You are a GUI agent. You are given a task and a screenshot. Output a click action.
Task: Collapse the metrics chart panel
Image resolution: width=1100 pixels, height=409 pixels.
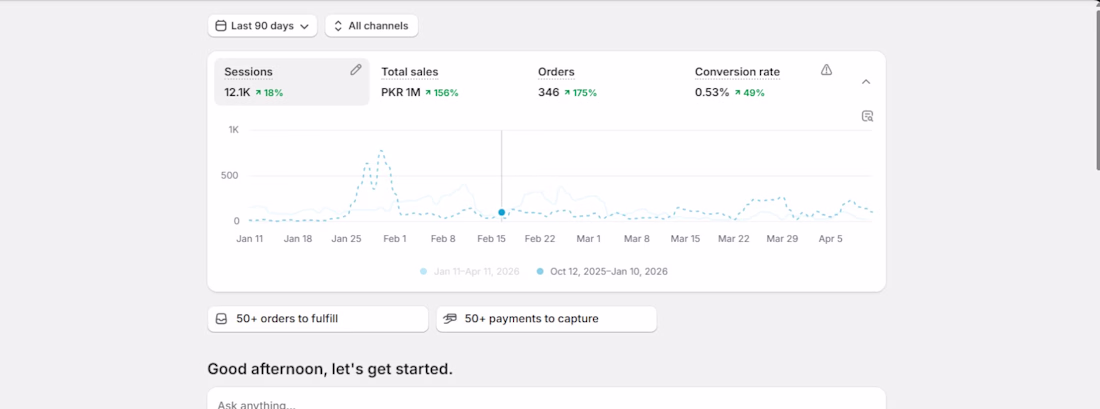pyautogui.click(x=866, y=82)
